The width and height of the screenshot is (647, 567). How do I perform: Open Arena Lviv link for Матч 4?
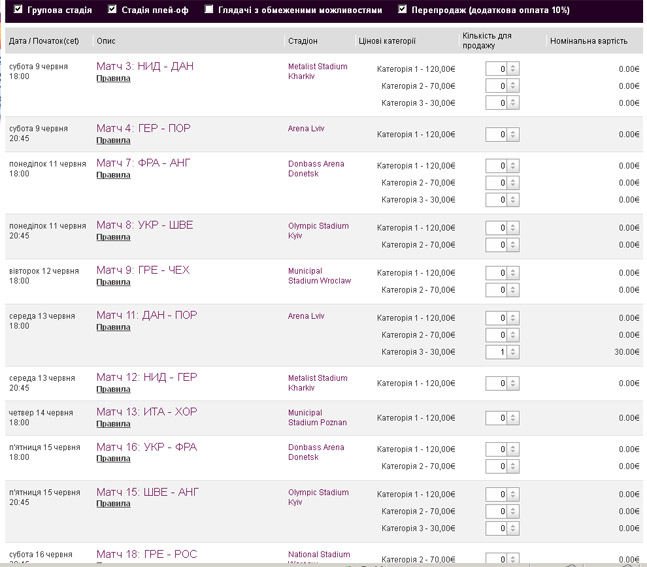[x=306, y=129]
